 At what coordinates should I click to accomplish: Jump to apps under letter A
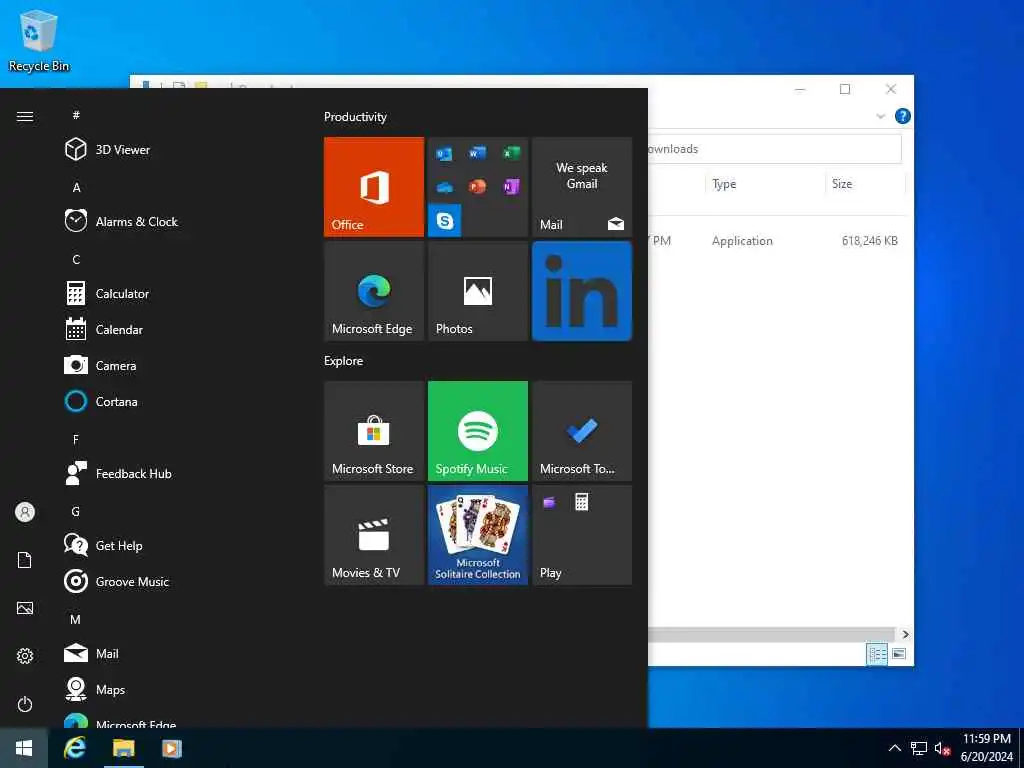pos(76,187)
